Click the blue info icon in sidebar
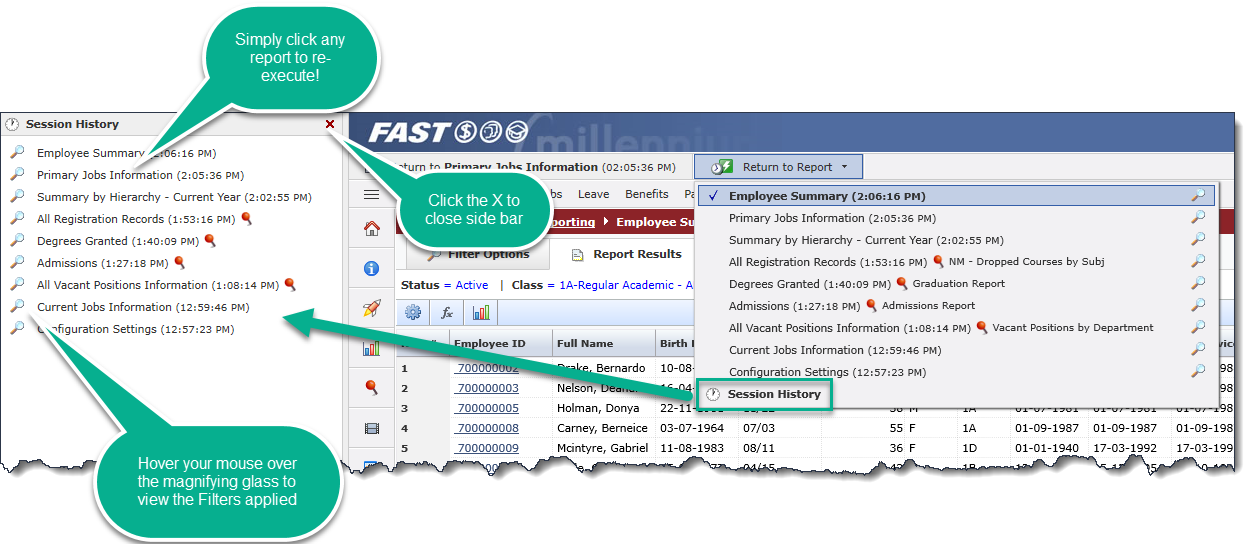 tap(372, 269)
